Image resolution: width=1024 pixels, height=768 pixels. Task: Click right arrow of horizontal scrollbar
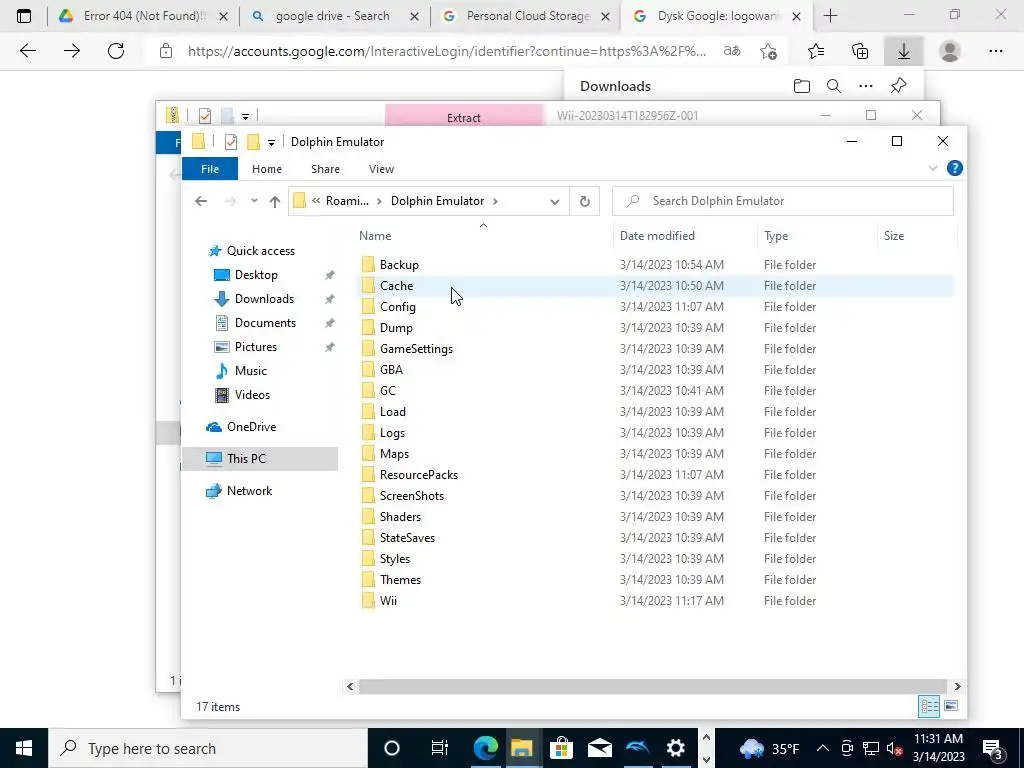coord(957,686)
